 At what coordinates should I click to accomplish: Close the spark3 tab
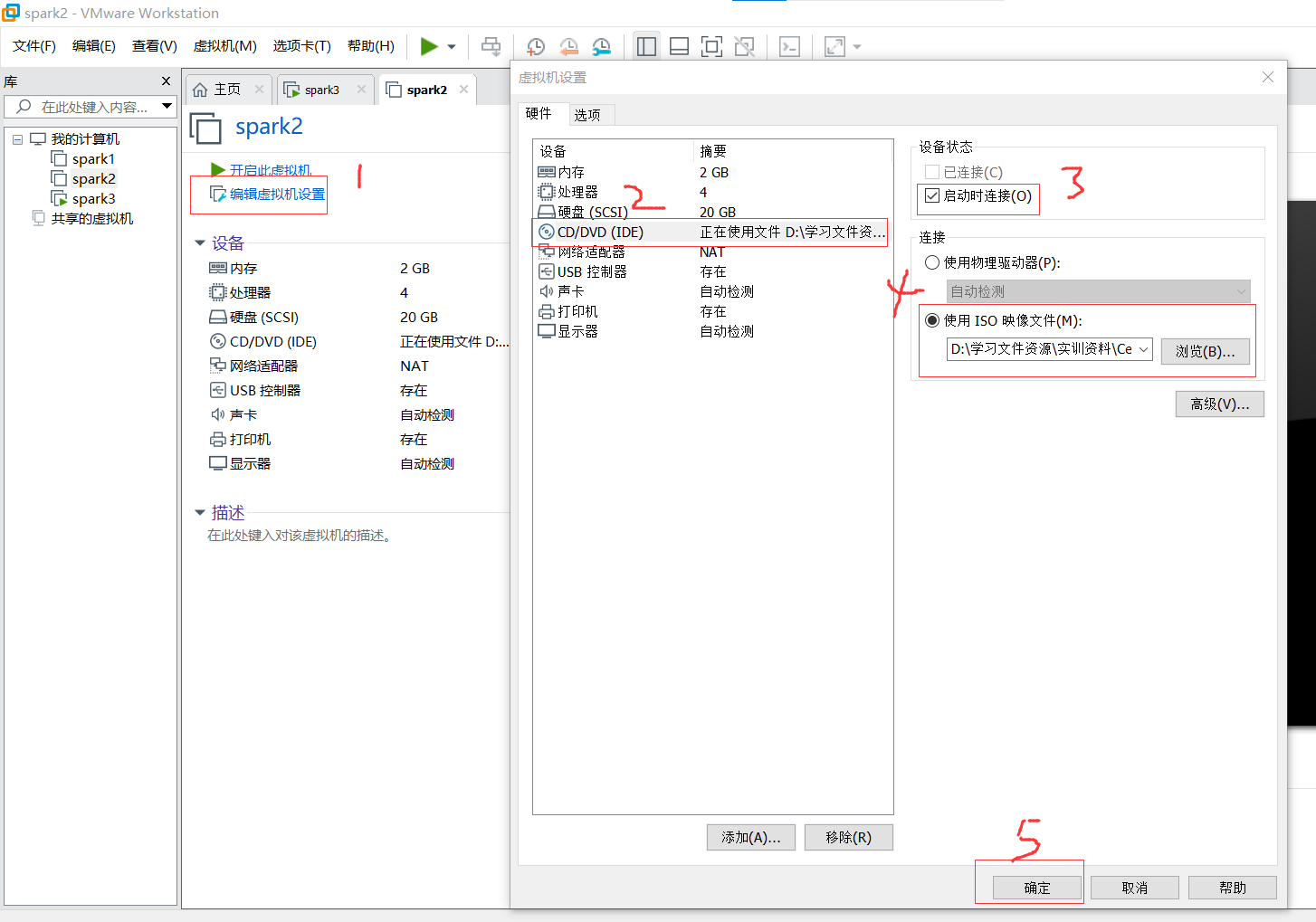[361, 89]
